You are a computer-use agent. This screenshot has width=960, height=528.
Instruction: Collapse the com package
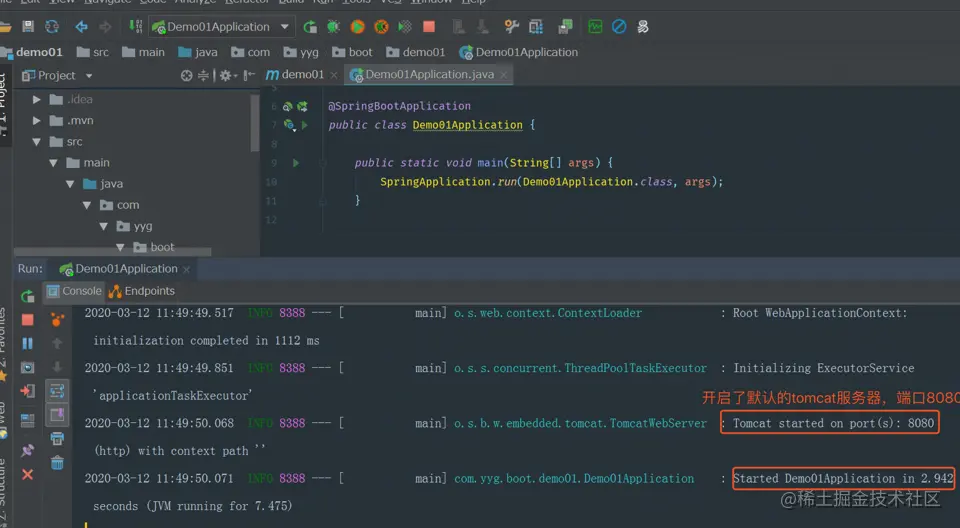point(87,205)
